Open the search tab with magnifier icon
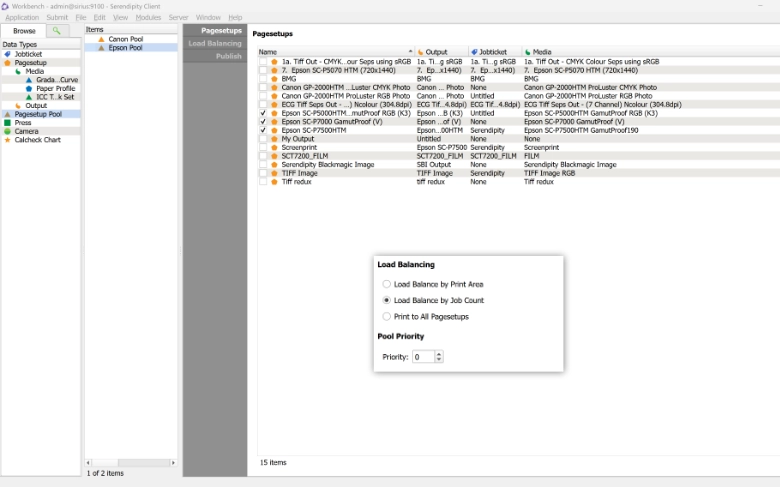The width and height of the screenshot is (780, 487). [57, 31]
